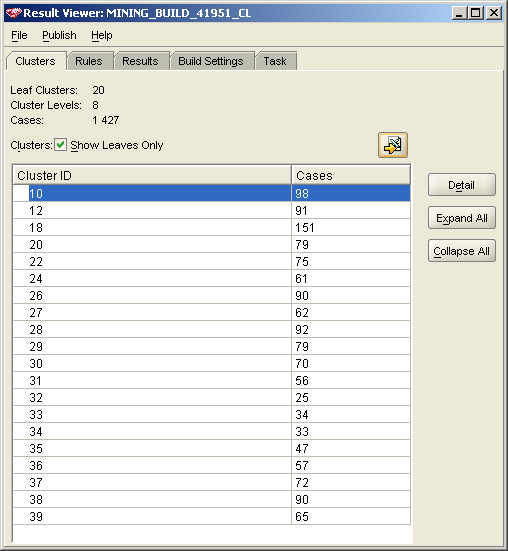This screenshot has height=551, width=508.
Task: Select cluster row with ID 27
Action: 211,312
